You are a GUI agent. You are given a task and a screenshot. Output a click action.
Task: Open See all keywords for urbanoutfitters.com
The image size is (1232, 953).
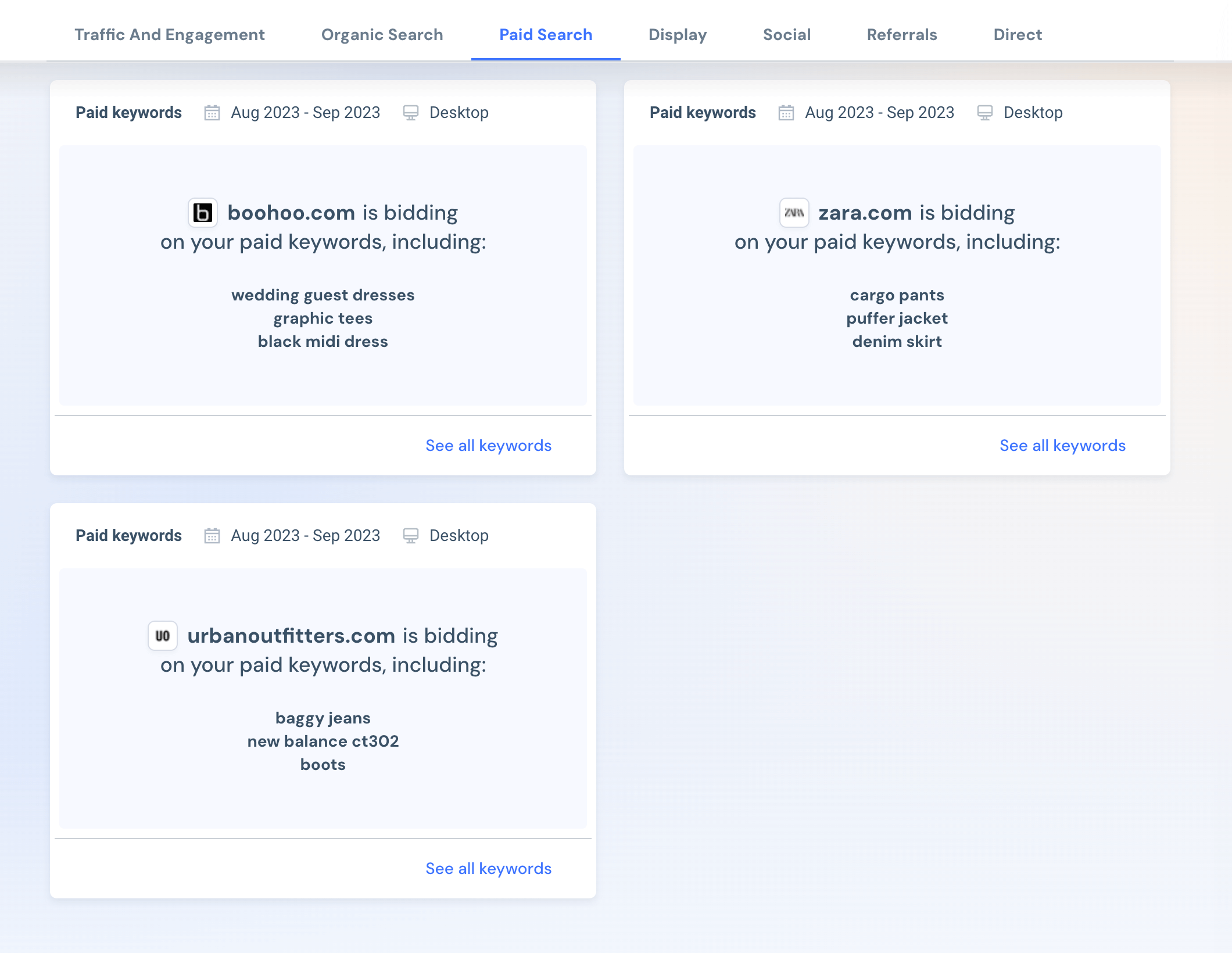pos(488,868)
